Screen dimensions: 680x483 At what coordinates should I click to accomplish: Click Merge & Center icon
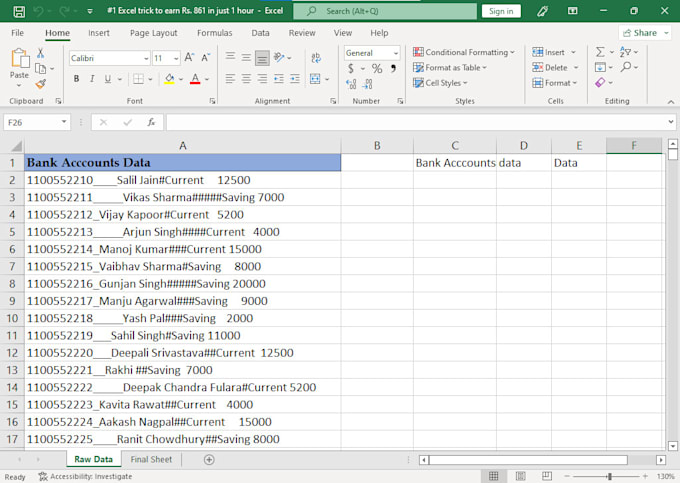point(315,79)
